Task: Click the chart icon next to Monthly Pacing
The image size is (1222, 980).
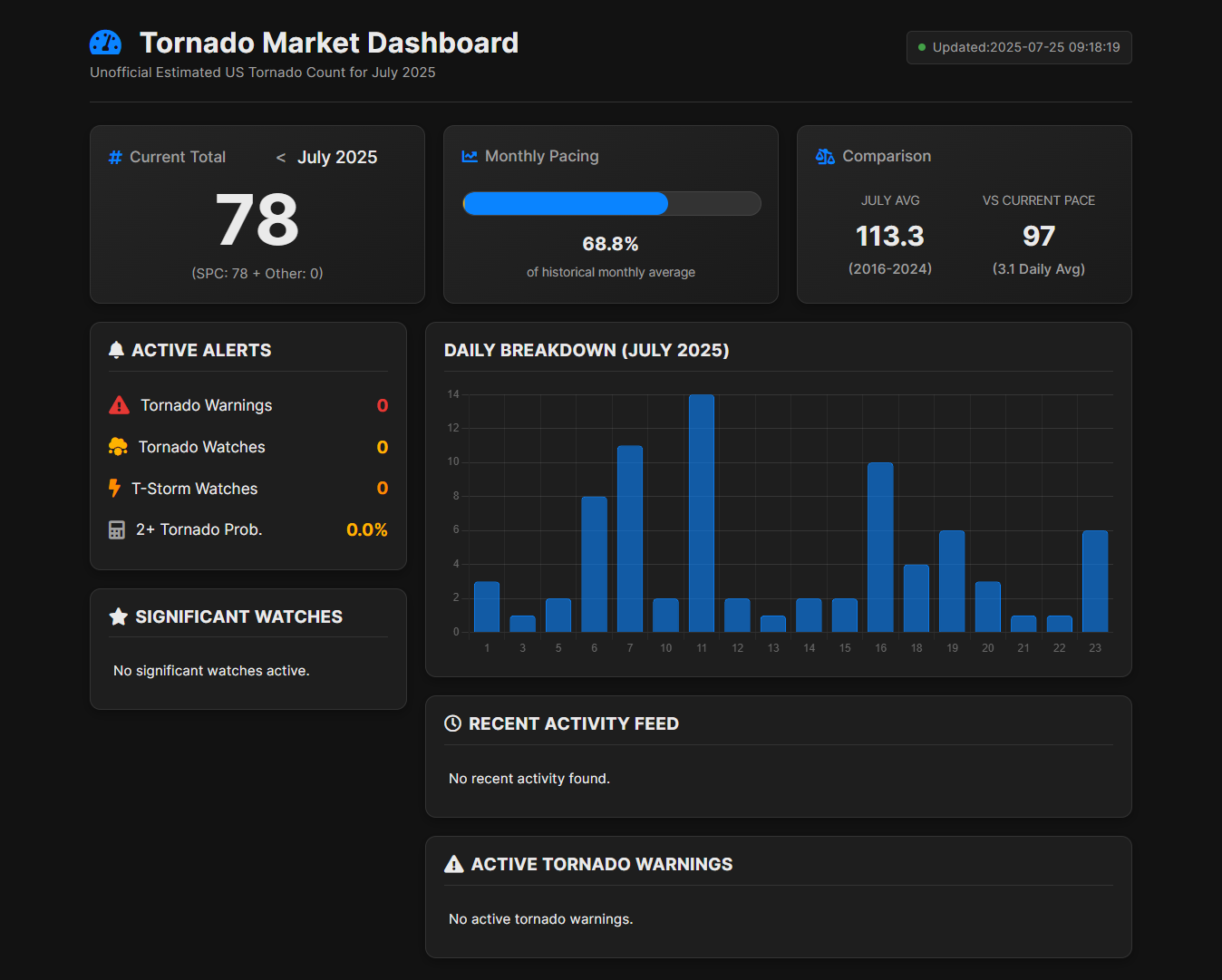Action: pyautogui.click(x=470, y=157)
